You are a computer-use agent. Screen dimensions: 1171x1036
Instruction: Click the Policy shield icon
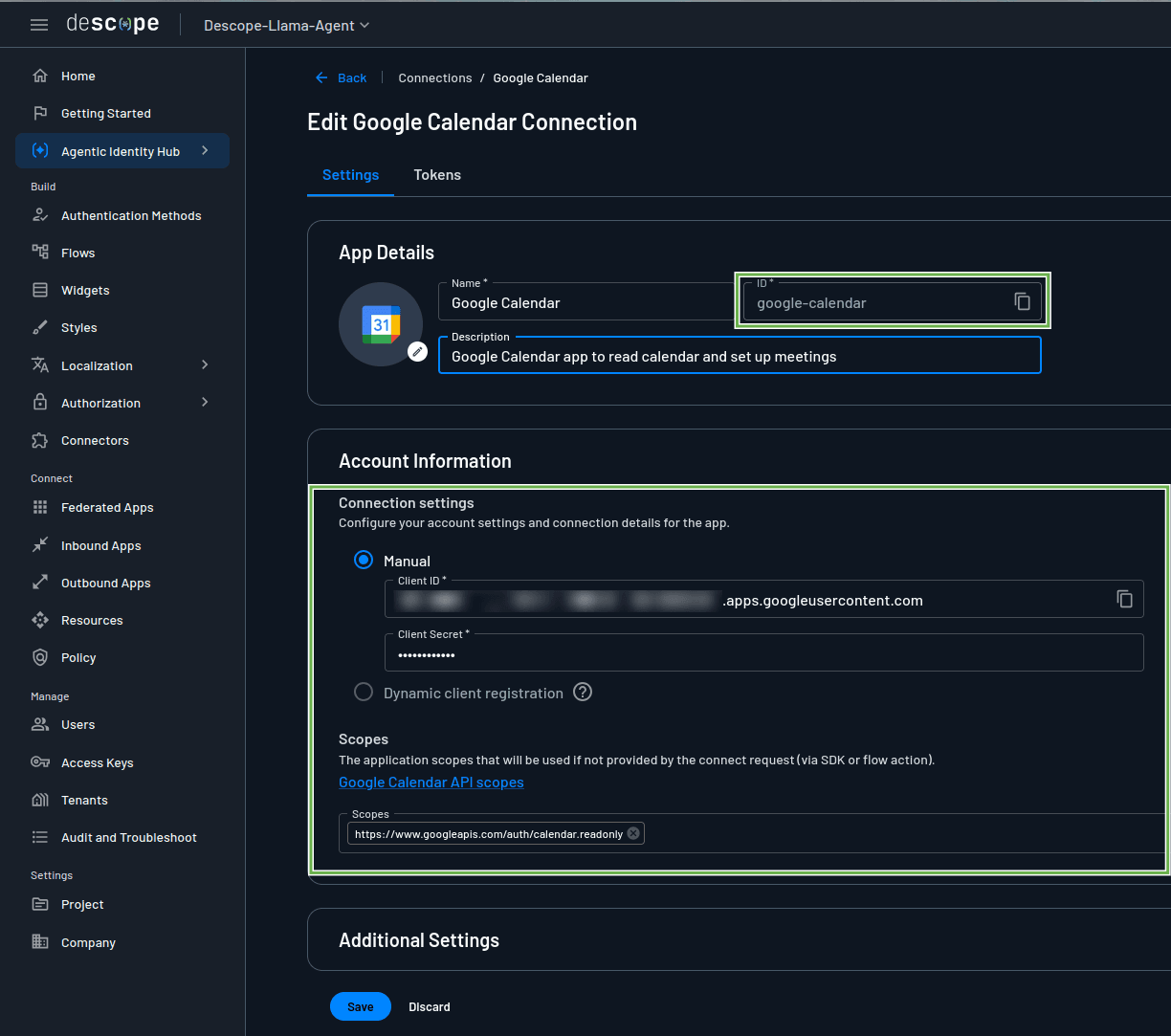pyautogui.click(x=40, y=657)
